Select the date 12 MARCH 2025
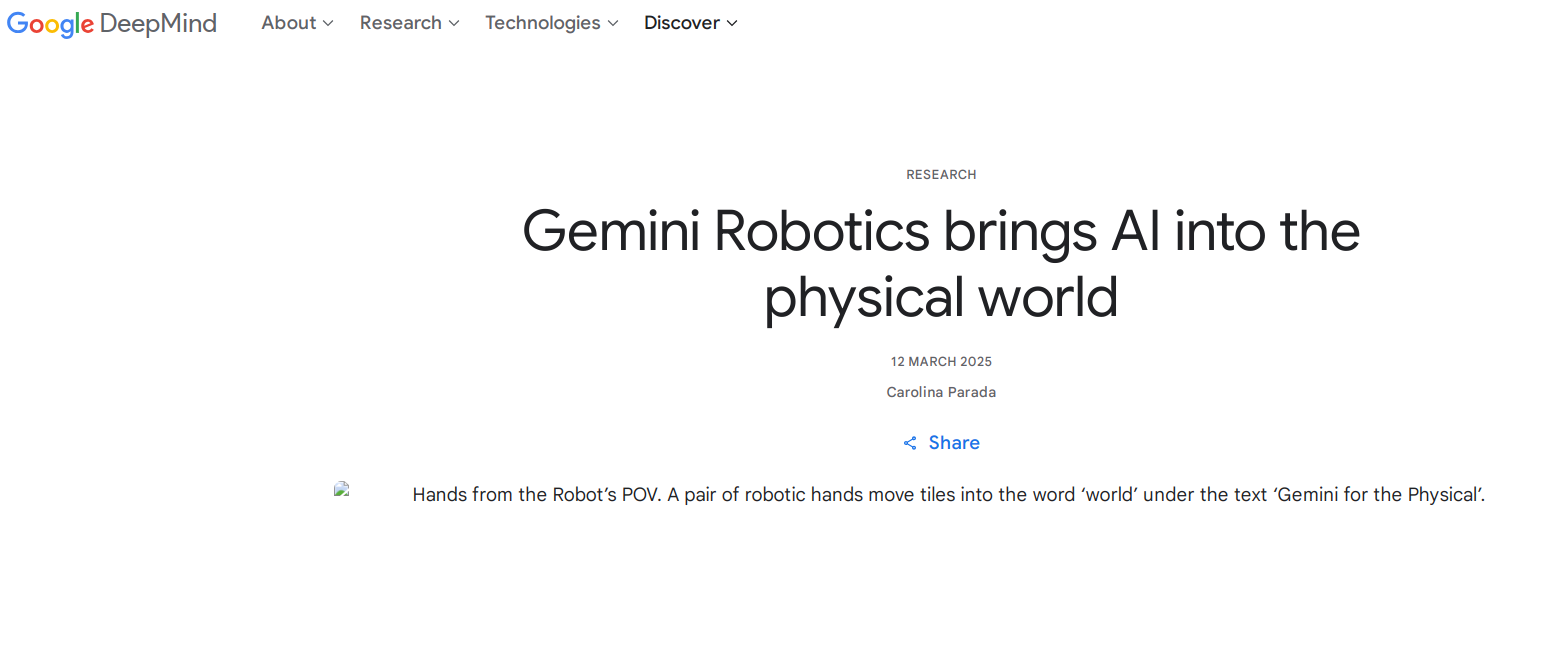The width and height of the screenshot is (1546, 669). coord(941,362)
